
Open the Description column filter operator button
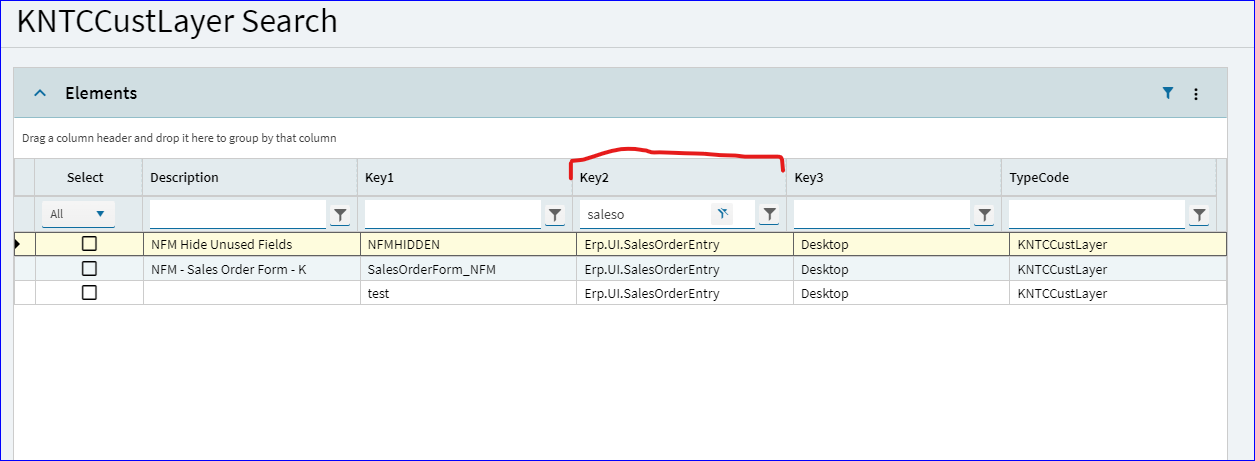pos(340,214)
